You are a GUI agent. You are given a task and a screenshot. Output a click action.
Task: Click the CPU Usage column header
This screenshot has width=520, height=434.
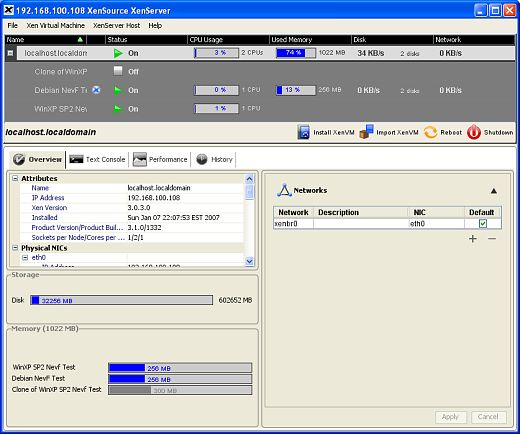(x=228, y=40)
